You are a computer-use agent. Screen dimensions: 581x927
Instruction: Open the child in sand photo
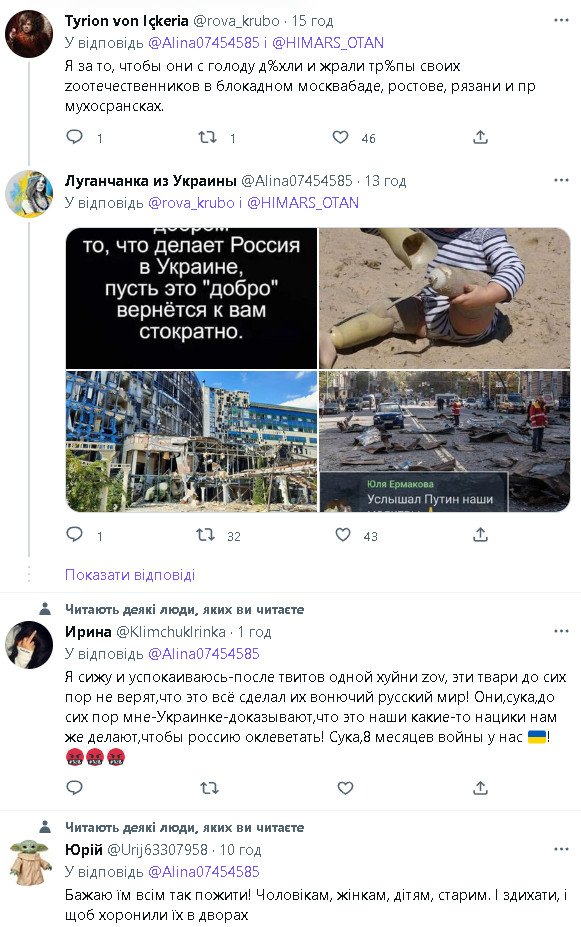(444, 299)
